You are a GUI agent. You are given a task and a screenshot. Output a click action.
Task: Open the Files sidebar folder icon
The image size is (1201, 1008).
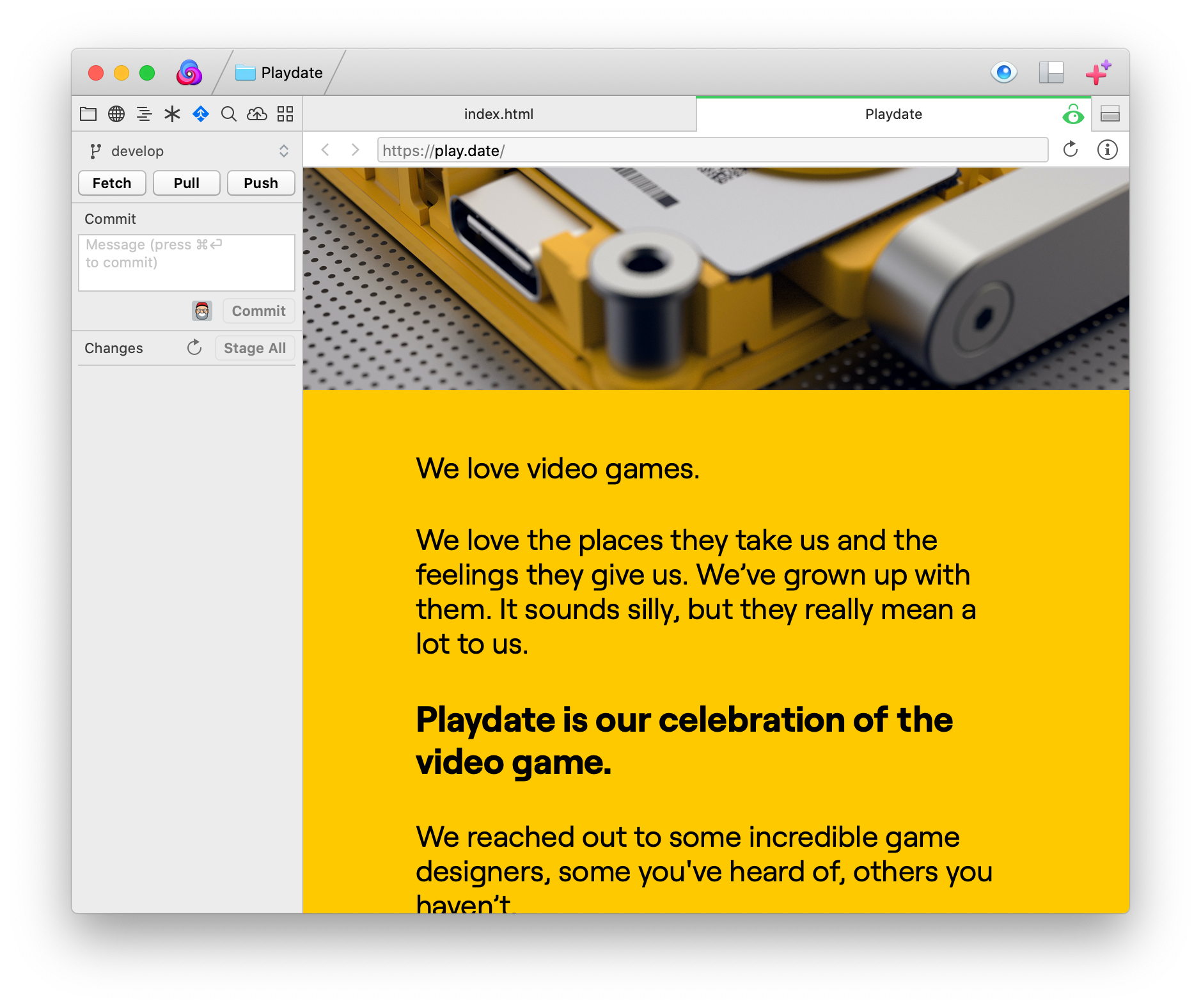[88, 114]
